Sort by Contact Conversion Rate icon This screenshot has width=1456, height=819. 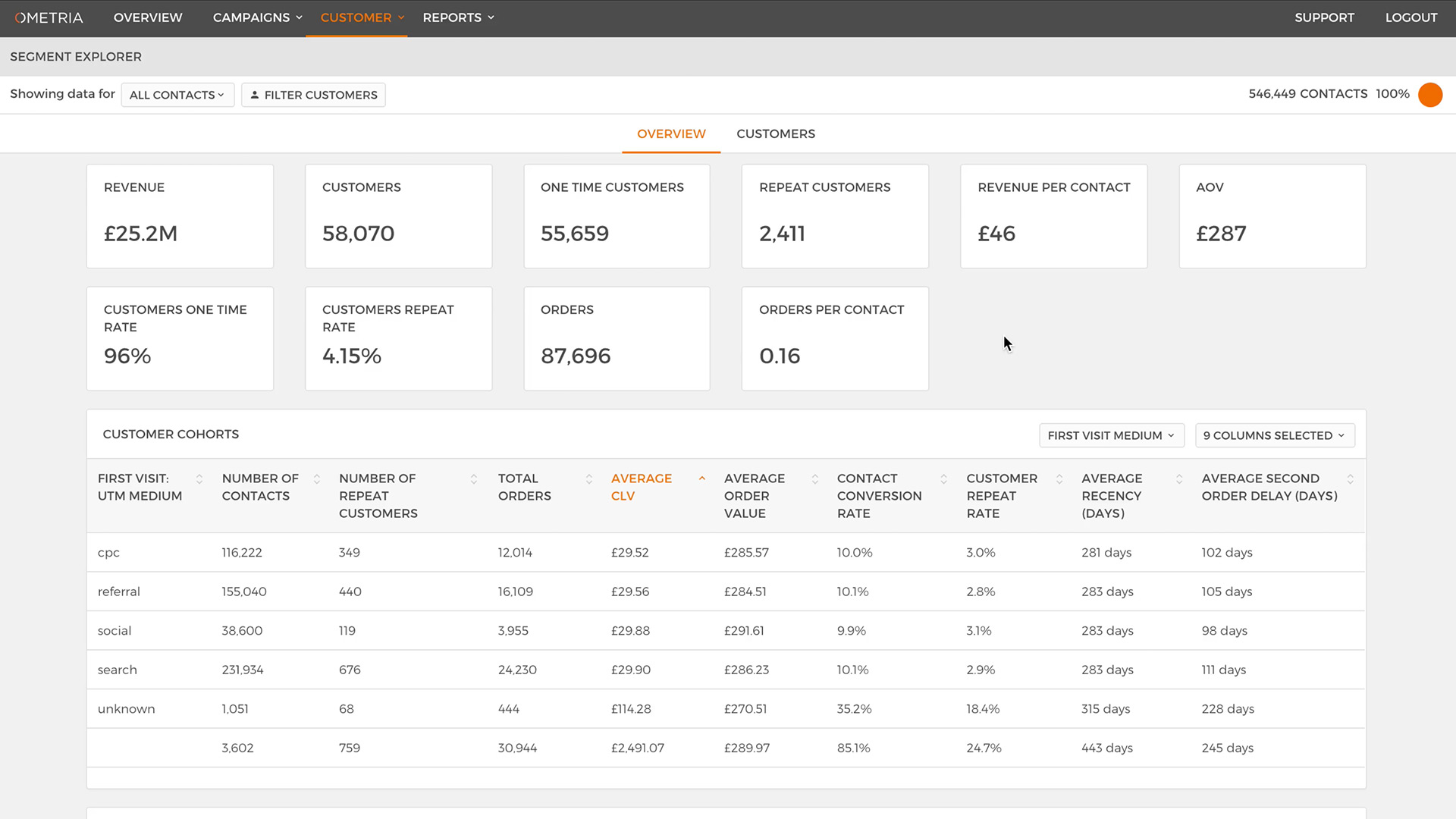[944, 479]
